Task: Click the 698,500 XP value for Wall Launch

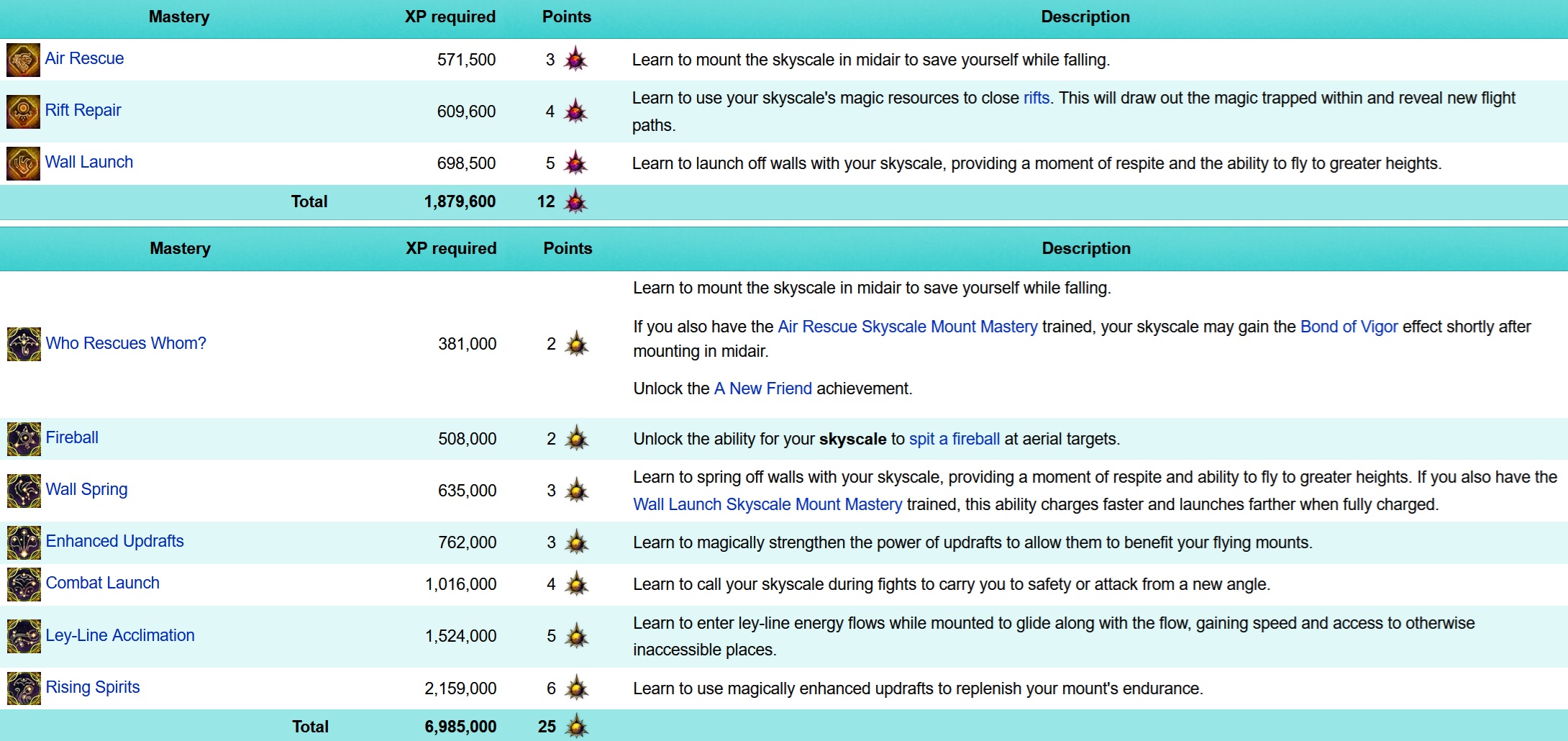Action: pos(466,163)
